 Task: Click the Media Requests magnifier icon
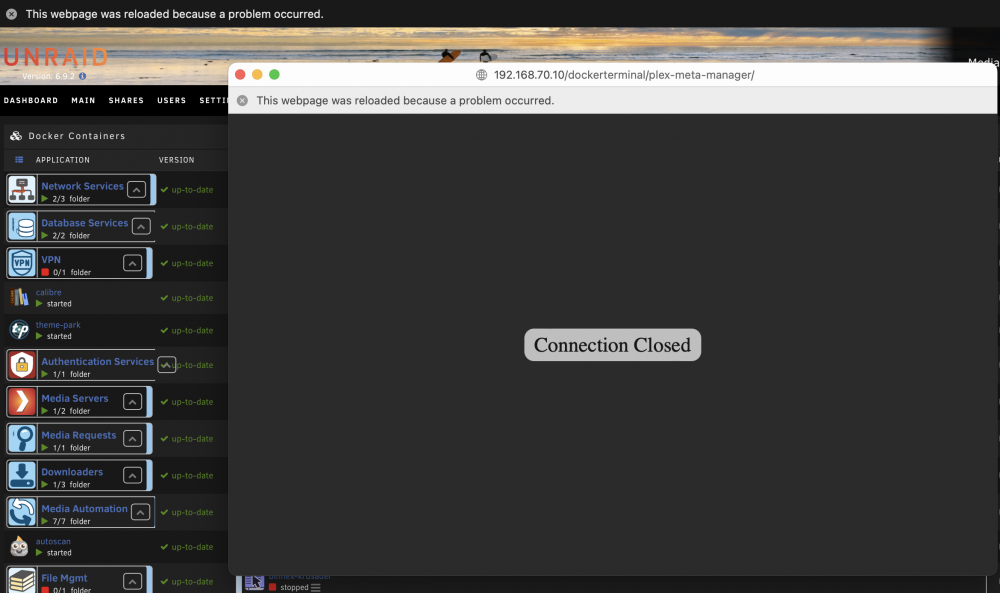(22, 439)
